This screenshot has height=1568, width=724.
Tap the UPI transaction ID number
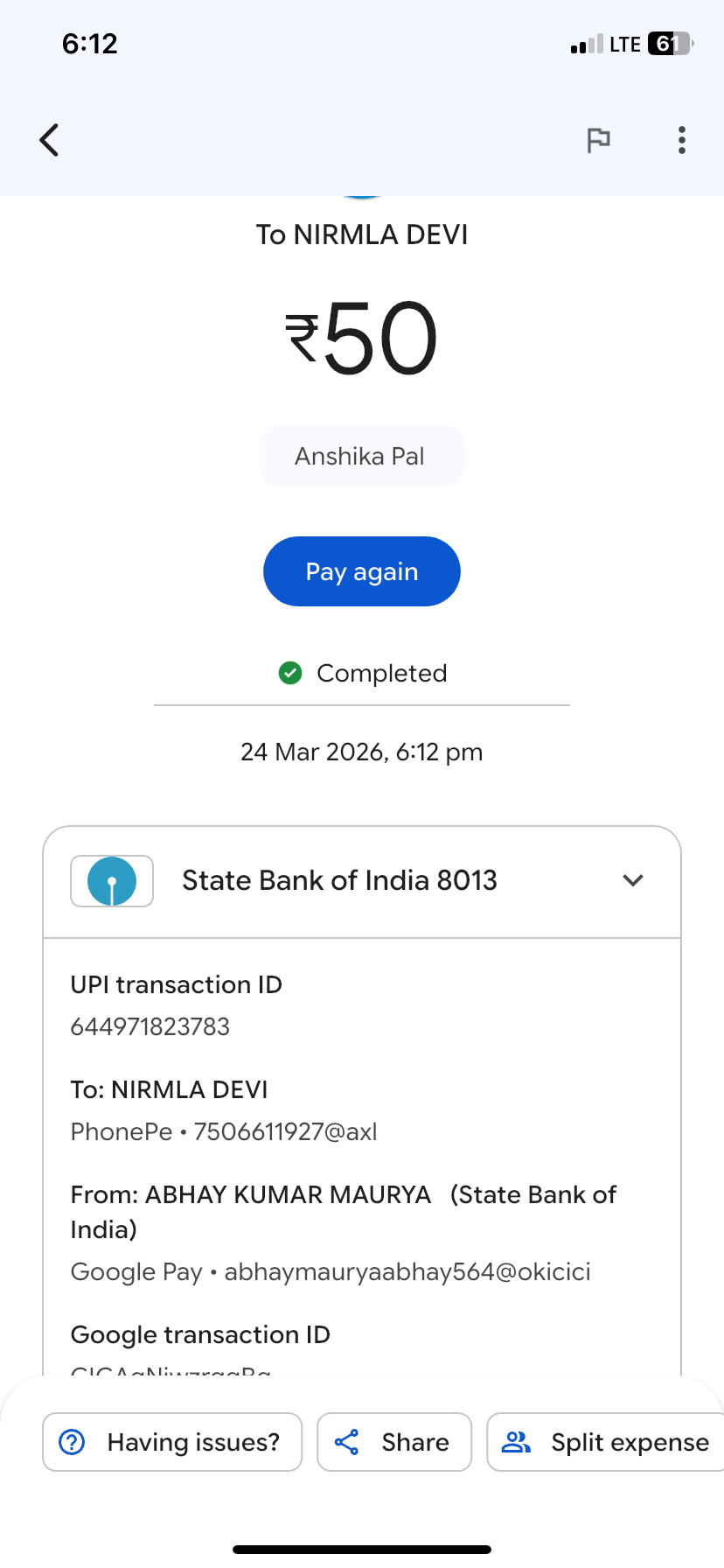tap(150, 1026)
